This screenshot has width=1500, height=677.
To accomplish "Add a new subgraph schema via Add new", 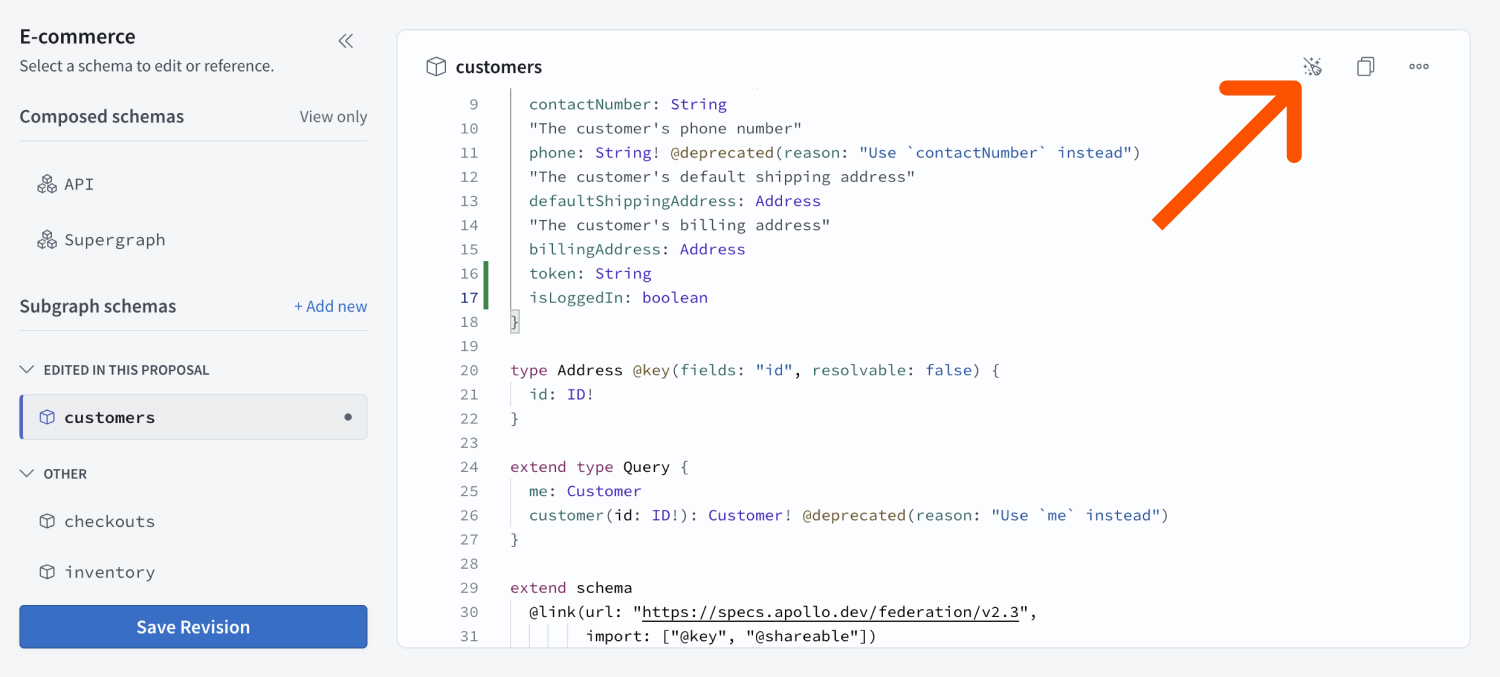I will pyautogui.click(x=330, y=306).
